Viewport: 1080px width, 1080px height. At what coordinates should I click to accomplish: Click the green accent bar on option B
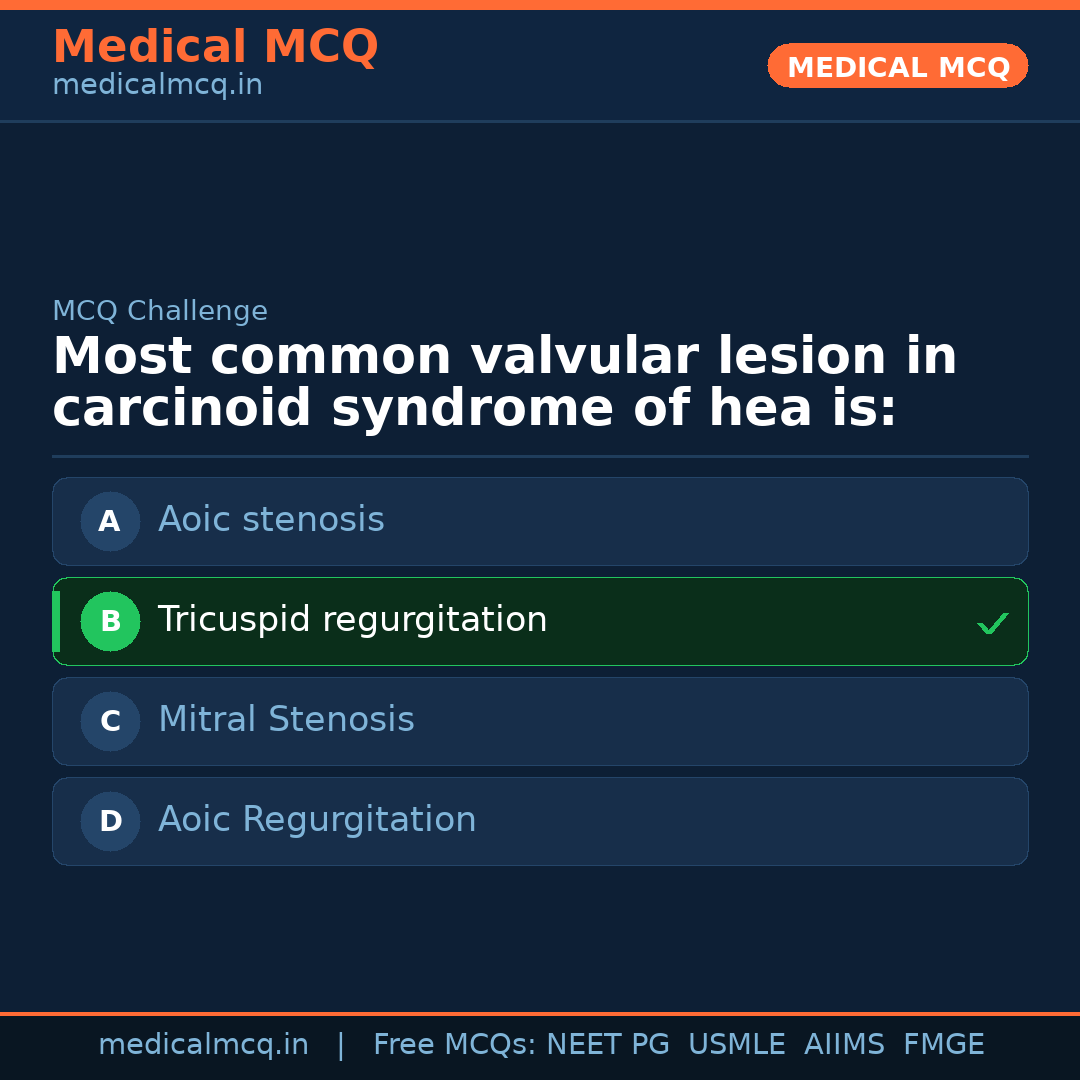[56, 621]
